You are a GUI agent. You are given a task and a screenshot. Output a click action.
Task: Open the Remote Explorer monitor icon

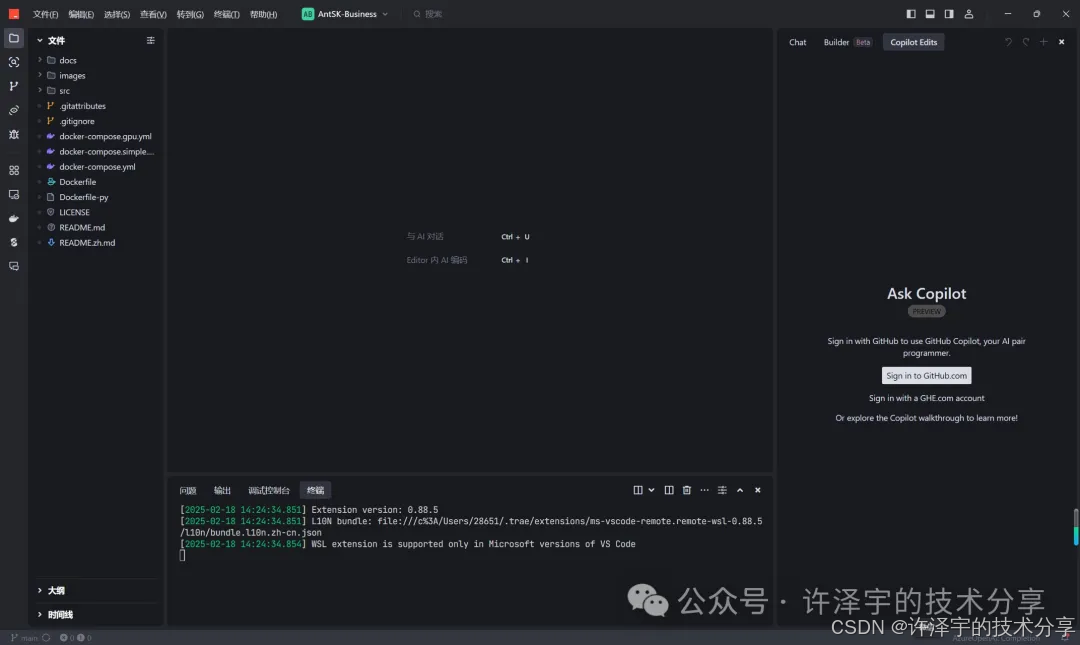pos(14,194)
